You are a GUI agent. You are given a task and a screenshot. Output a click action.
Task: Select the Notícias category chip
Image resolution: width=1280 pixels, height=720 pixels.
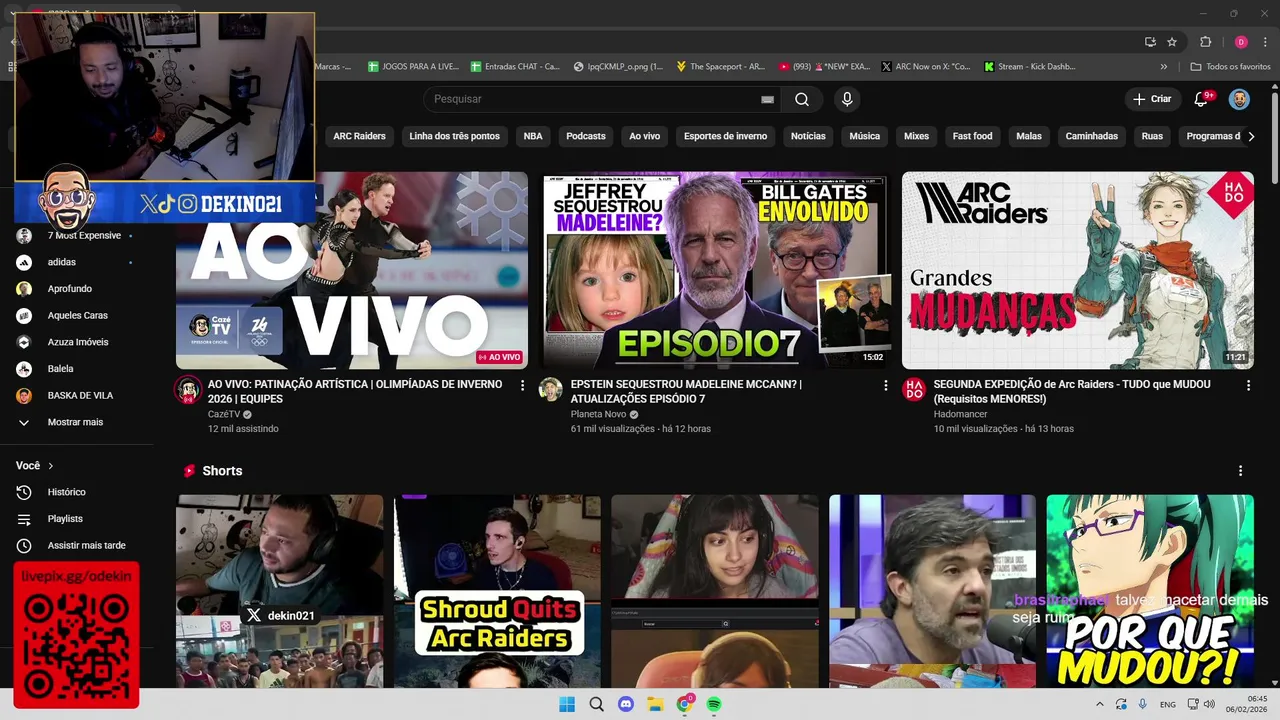pos(808,136)
